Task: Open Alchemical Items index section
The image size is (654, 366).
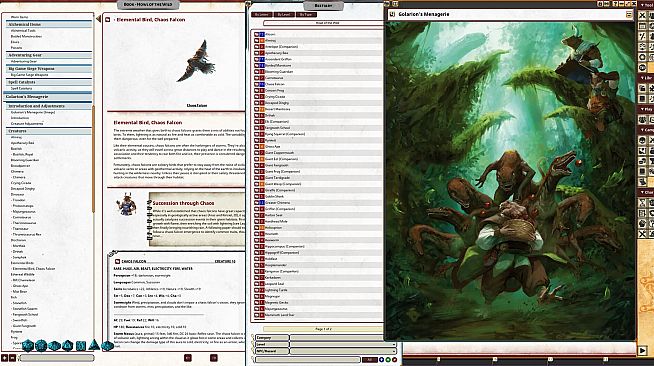Action: (x=48, y=25)
